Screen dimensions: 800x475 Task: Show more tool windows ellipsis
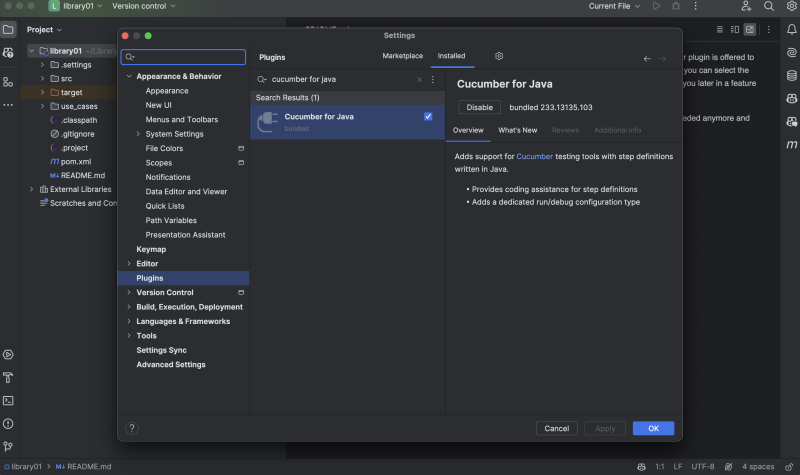(x=8, y=105)
